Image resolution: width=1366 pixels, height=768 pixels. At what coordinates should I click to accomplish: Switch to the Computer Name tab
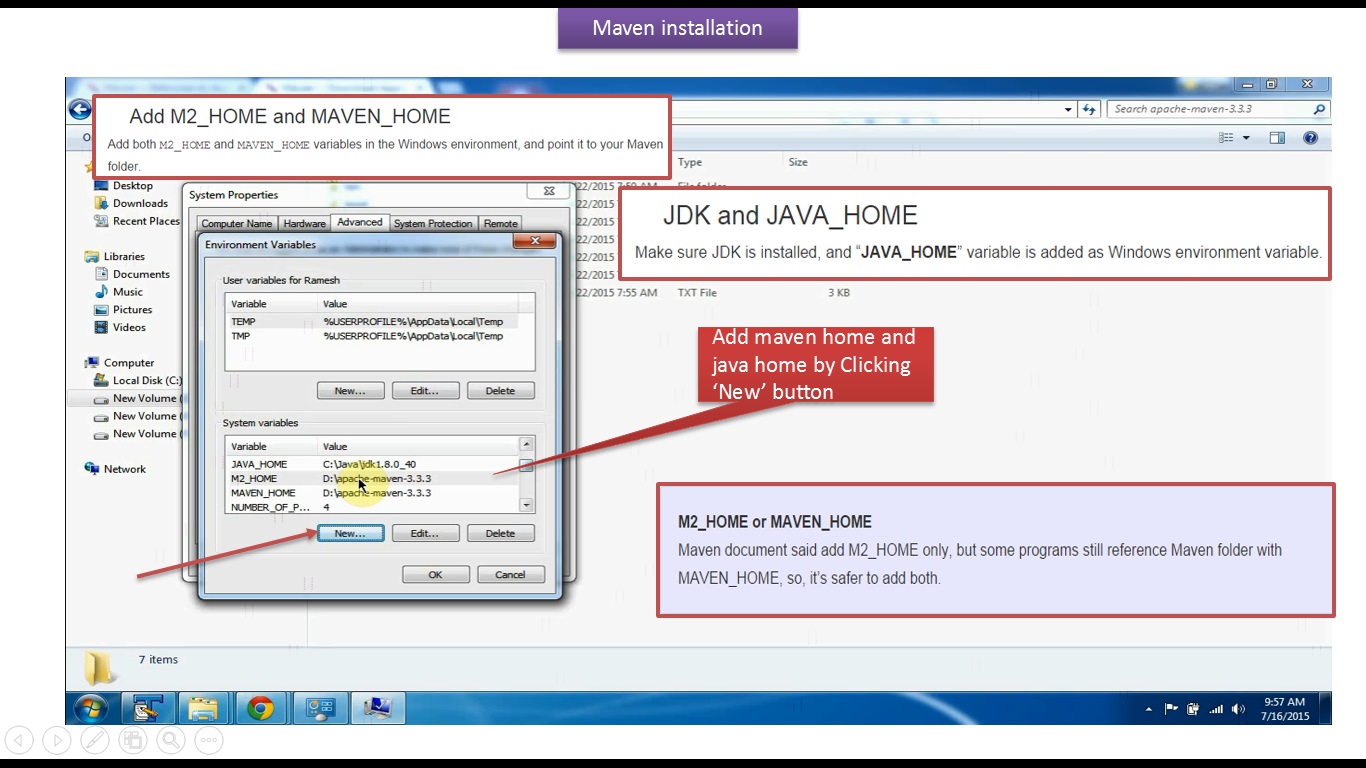[x=237, y=224]
